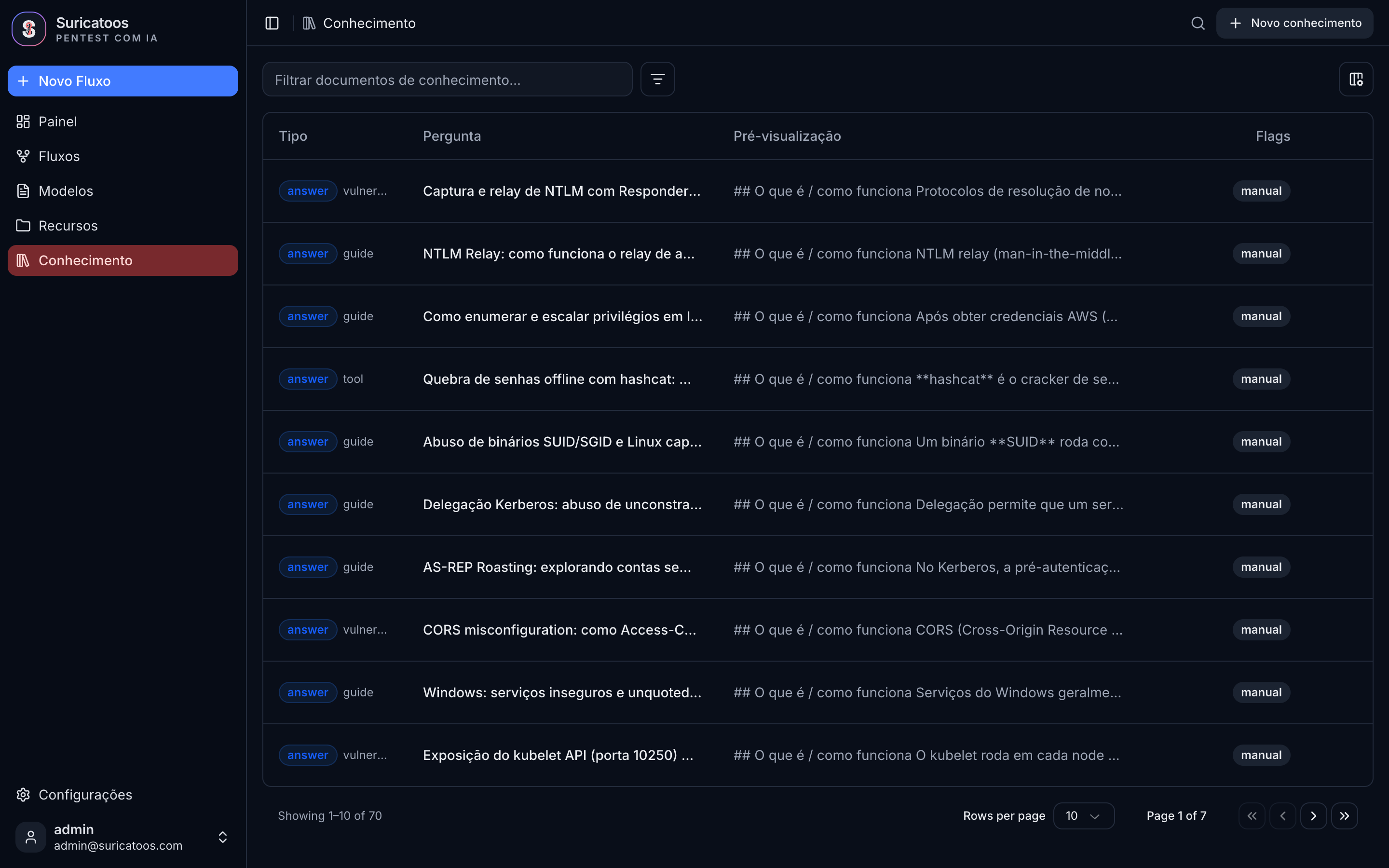Screen dimensions: 1389x868
Task: Click the Pergunta column header
Action: (452, 136)
